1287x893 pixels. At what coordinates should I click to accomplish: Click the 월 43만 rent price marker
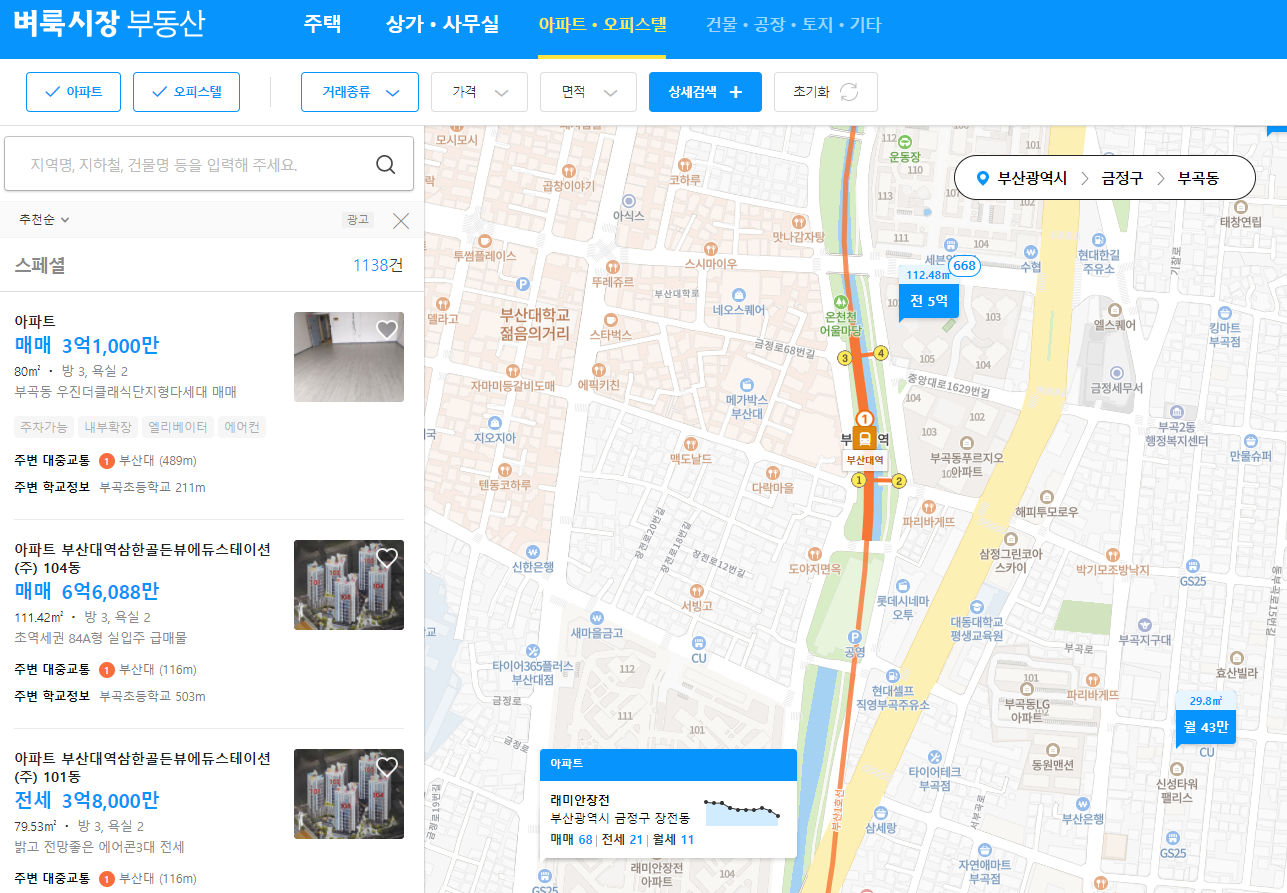(1205, 727)
